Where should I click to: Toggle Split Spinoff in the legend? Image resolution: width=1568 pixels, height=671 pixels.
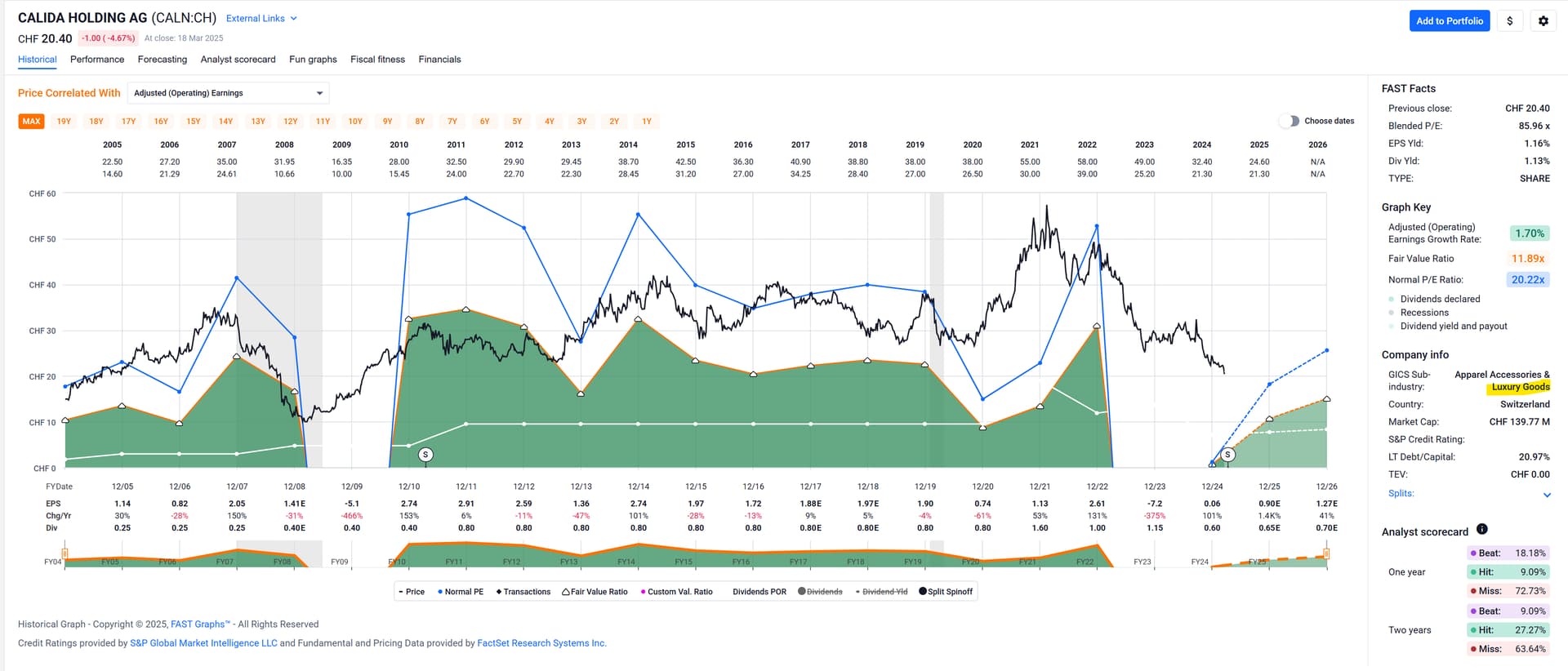click(x=946, y=592)
